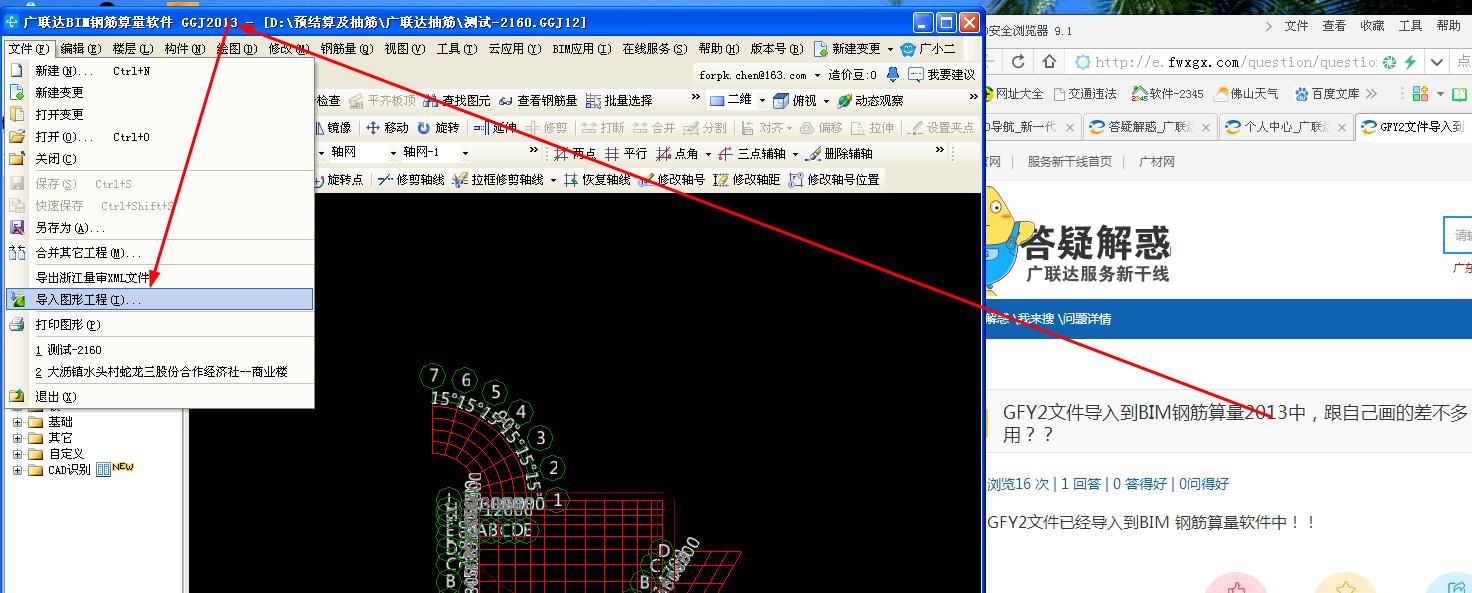Choose 新建 (New) in the 文件 menu
The image size is (1472, 593).
(160, 71)
